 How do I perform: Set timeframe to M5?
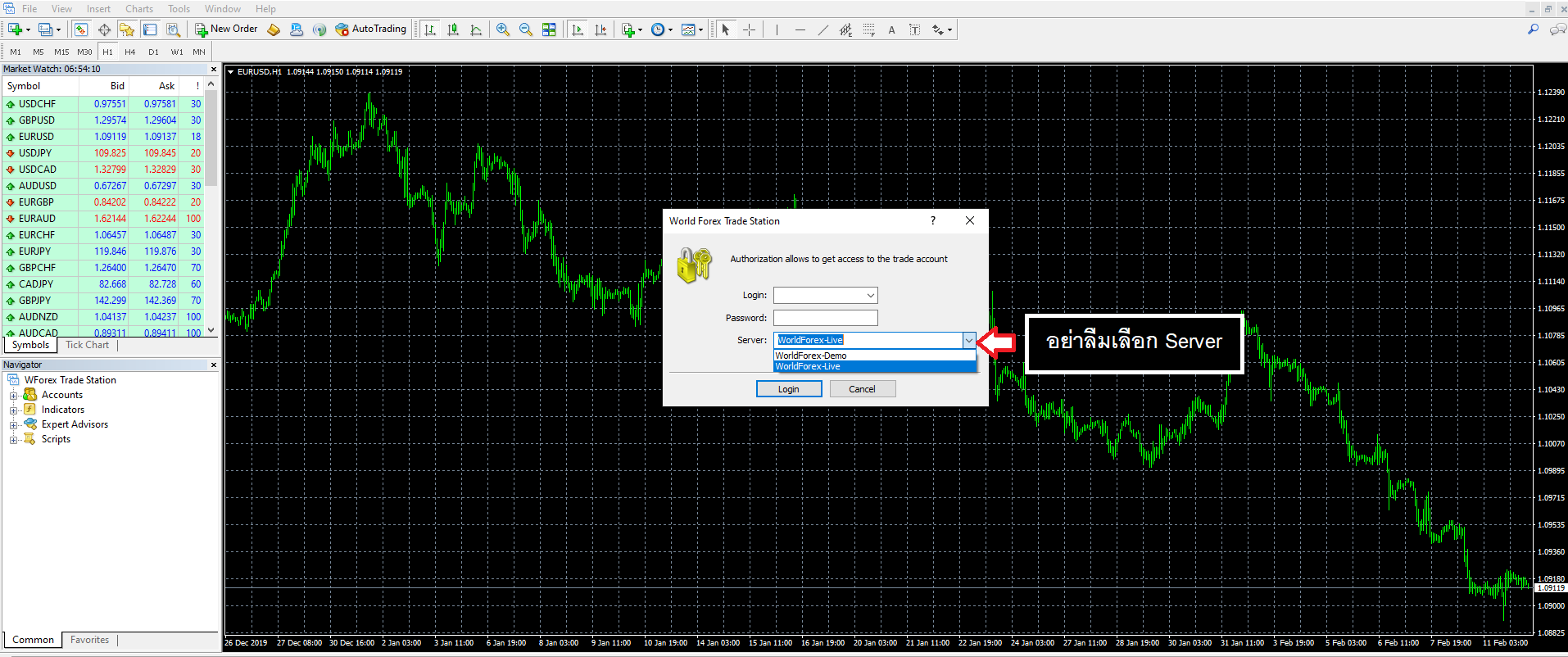click(39, 52)
